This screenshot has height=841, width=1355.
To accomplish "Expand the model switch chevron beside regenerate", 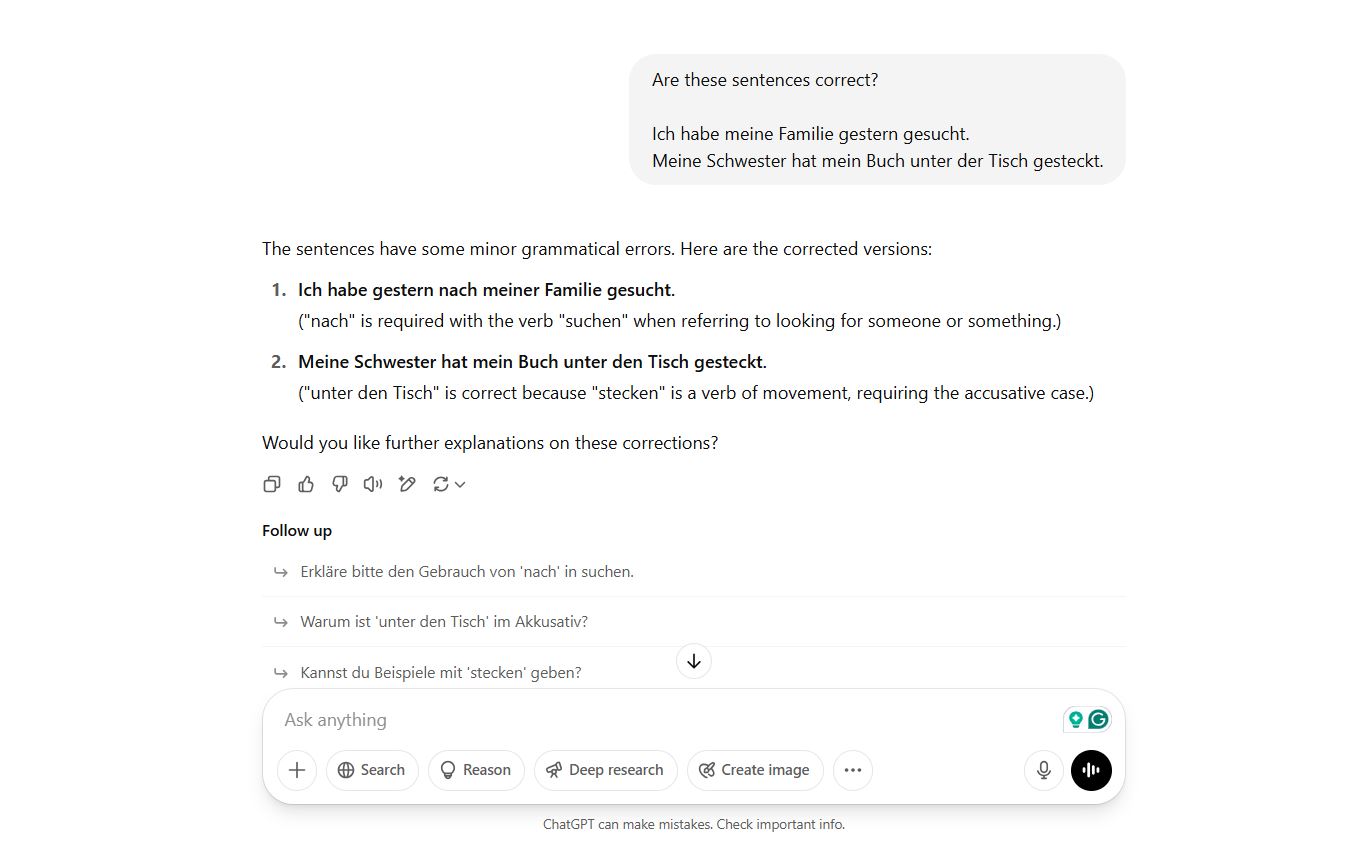I will (460, 484).
